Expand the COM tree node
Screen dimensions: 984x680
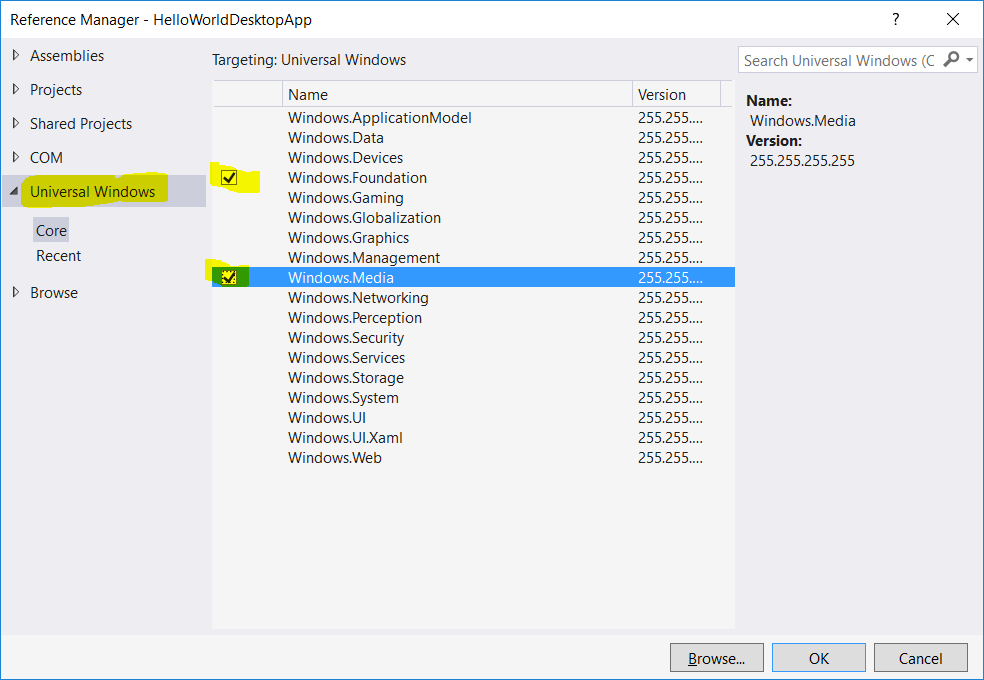pyautogui.click(x=16, y=157)
